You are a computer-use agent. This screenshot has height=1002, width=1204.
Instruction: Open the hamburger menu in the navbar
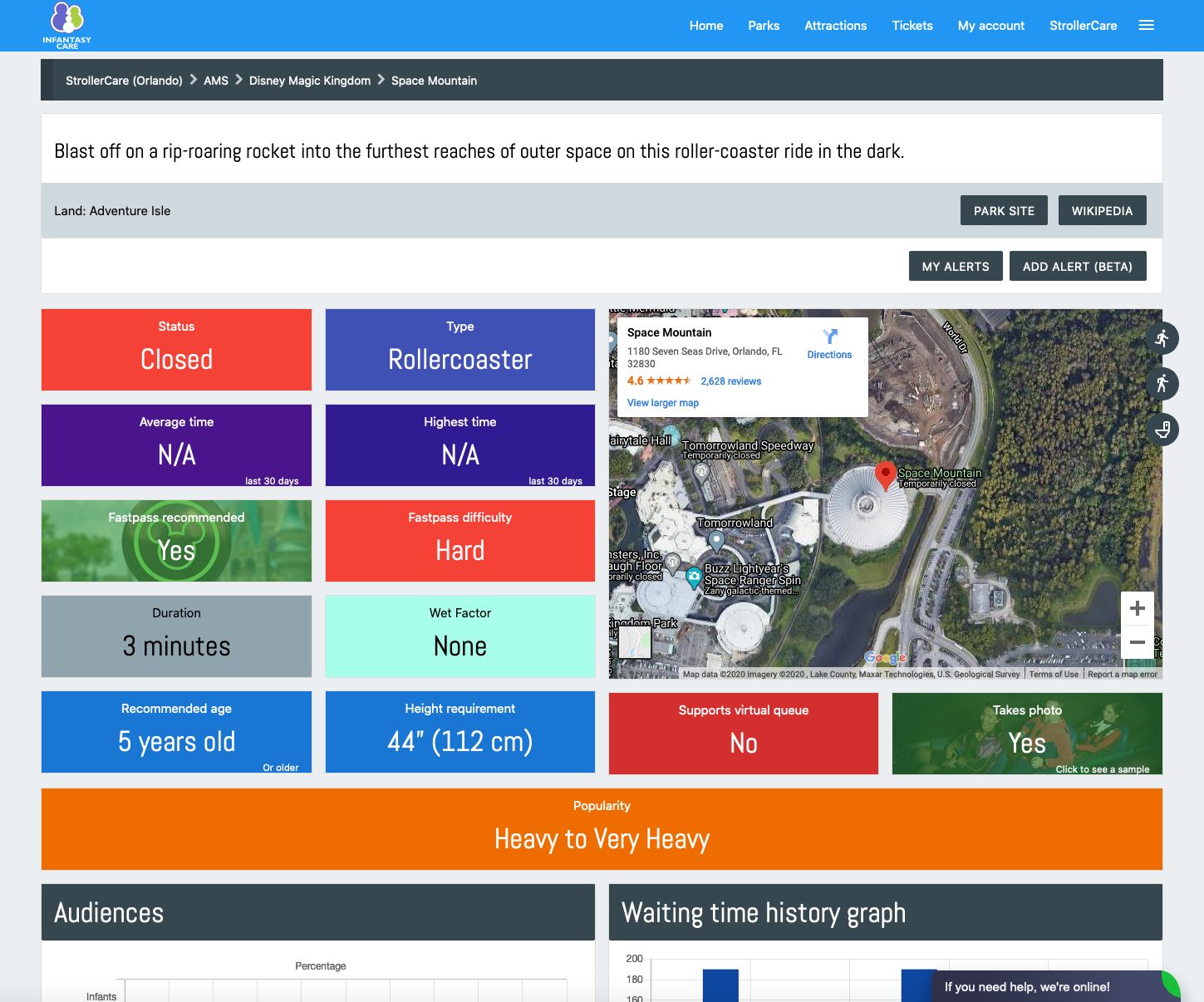tap(1146, 26)
